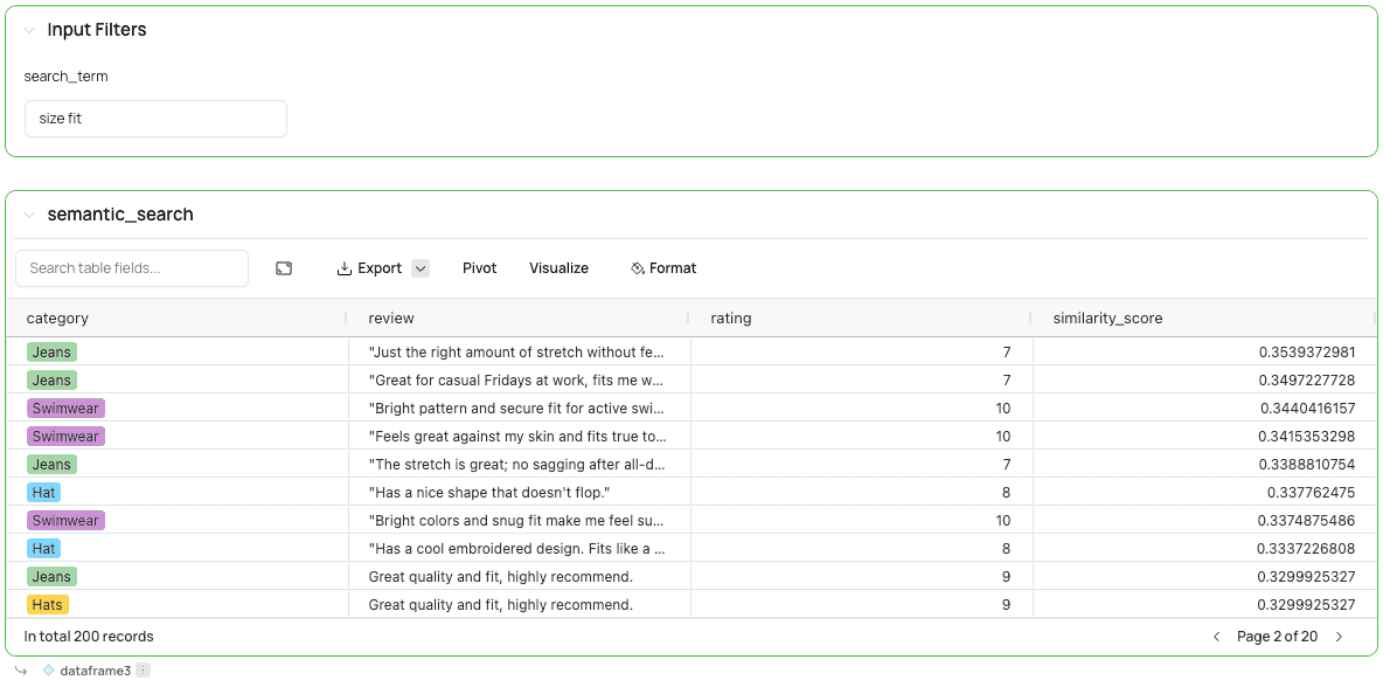This screenshot has height=680, width=1384.
Task: Go to the next page arrow
Action: 1340,637
